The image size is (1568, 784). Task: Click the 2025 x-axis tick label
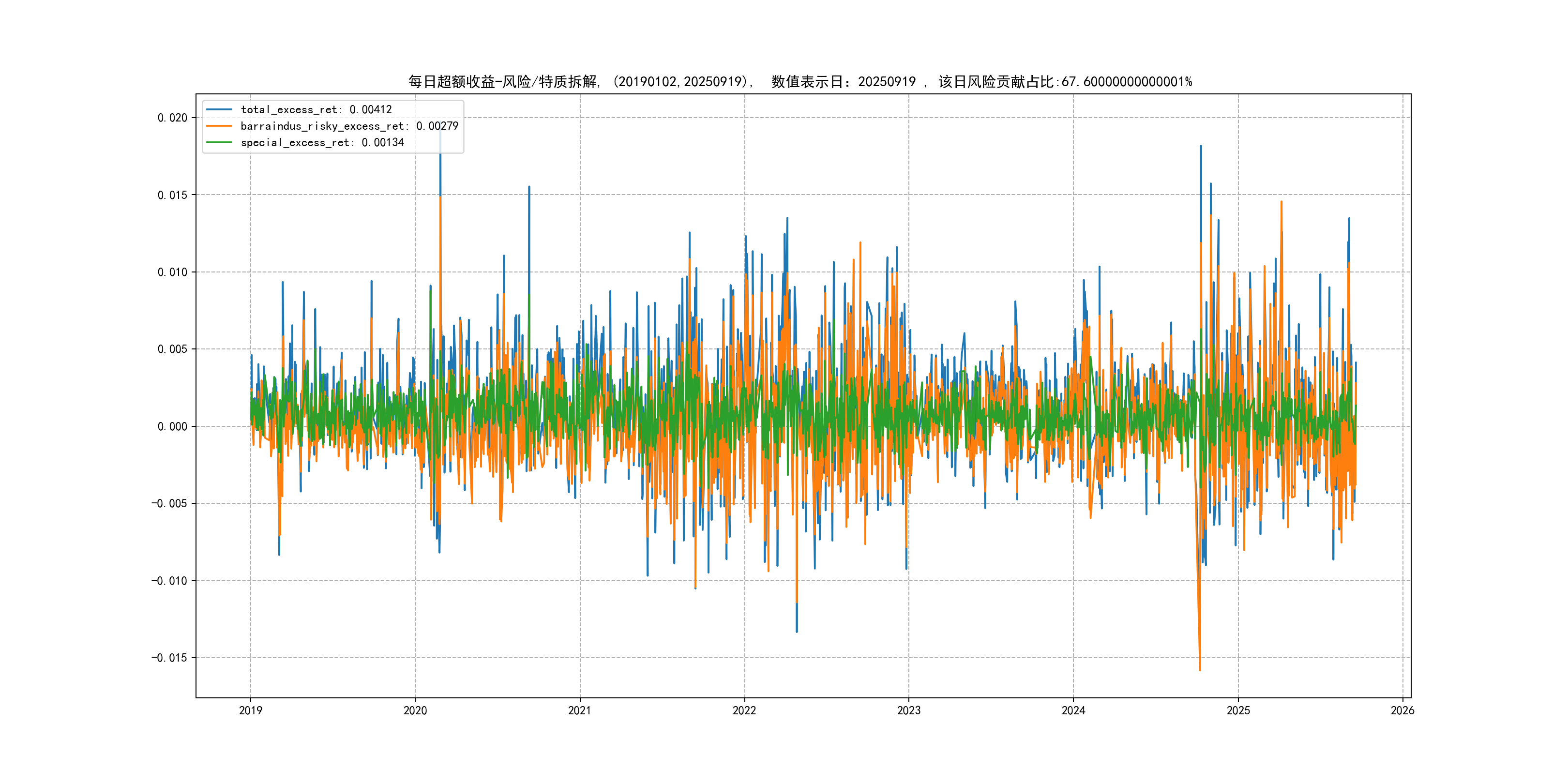tap(1238, 710)
